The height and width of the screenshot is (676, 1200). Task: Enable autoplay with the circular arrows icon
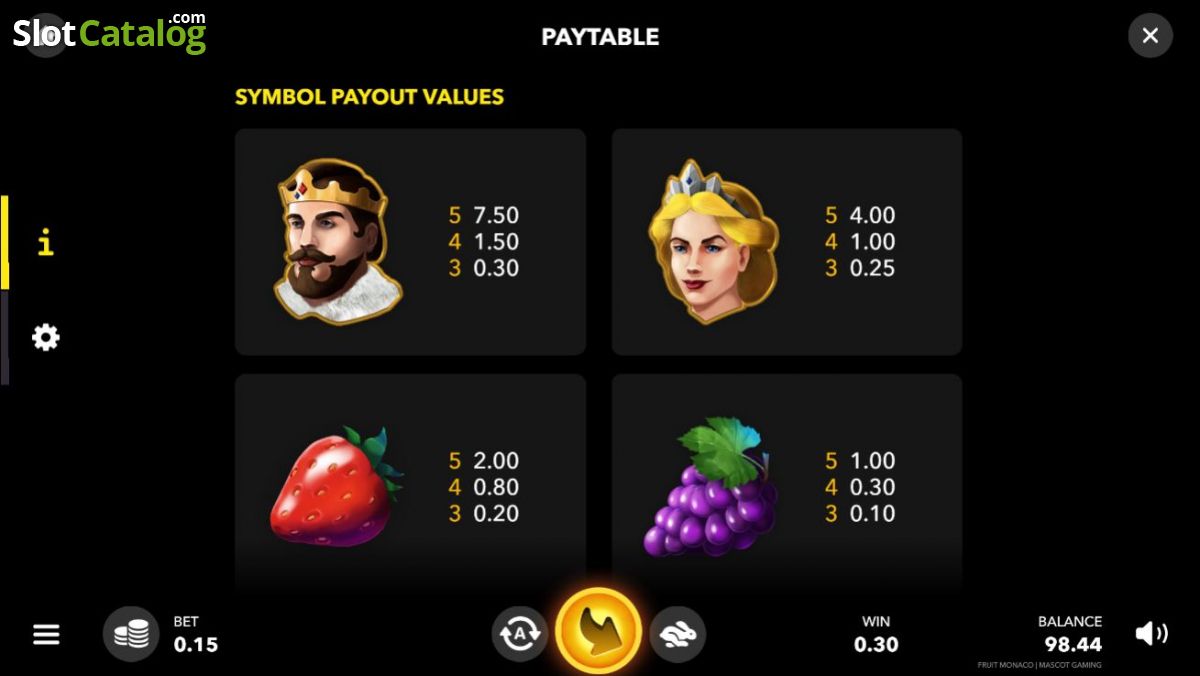pyautogui.click(x=519, y=634)
